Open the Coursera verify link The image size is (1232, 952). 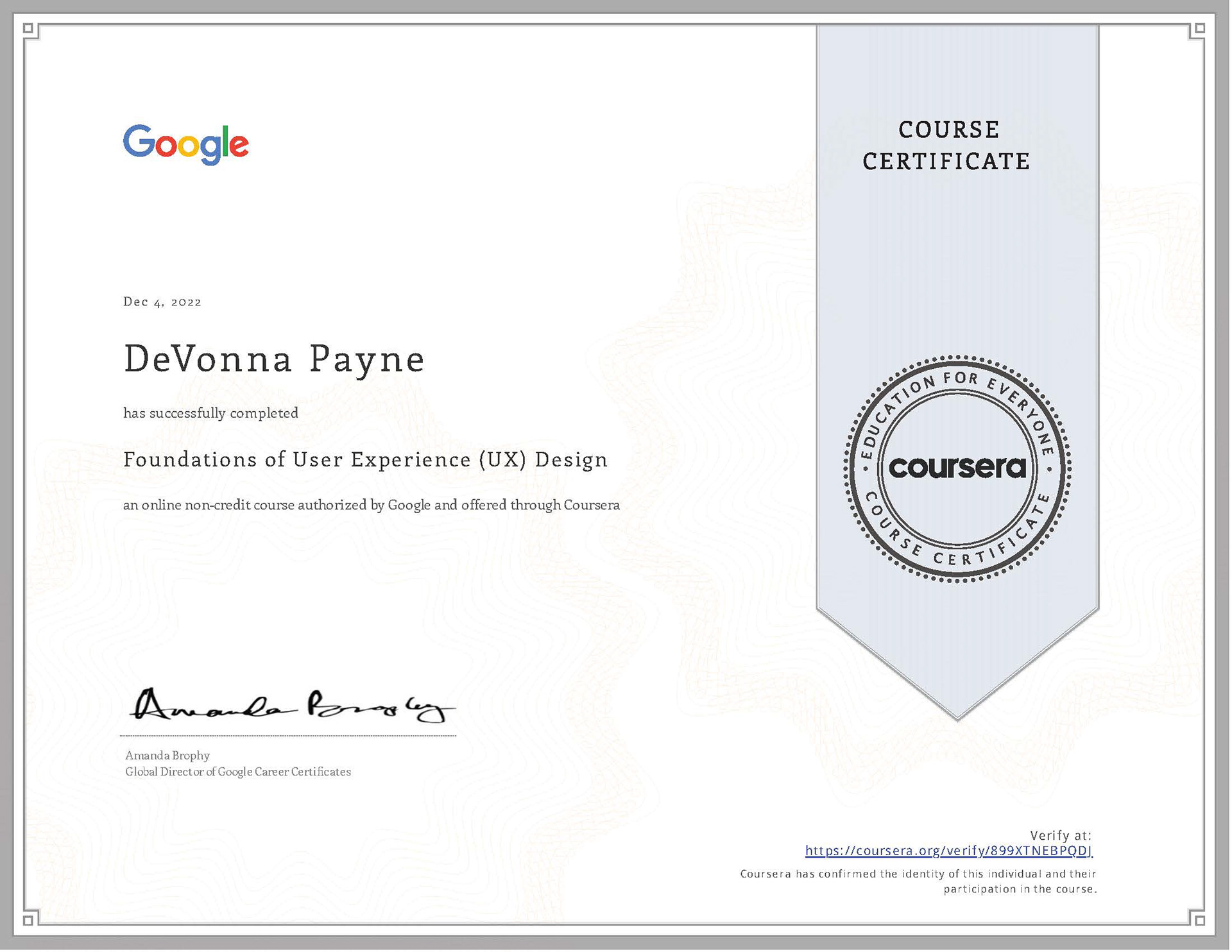[x=948, y=851]
